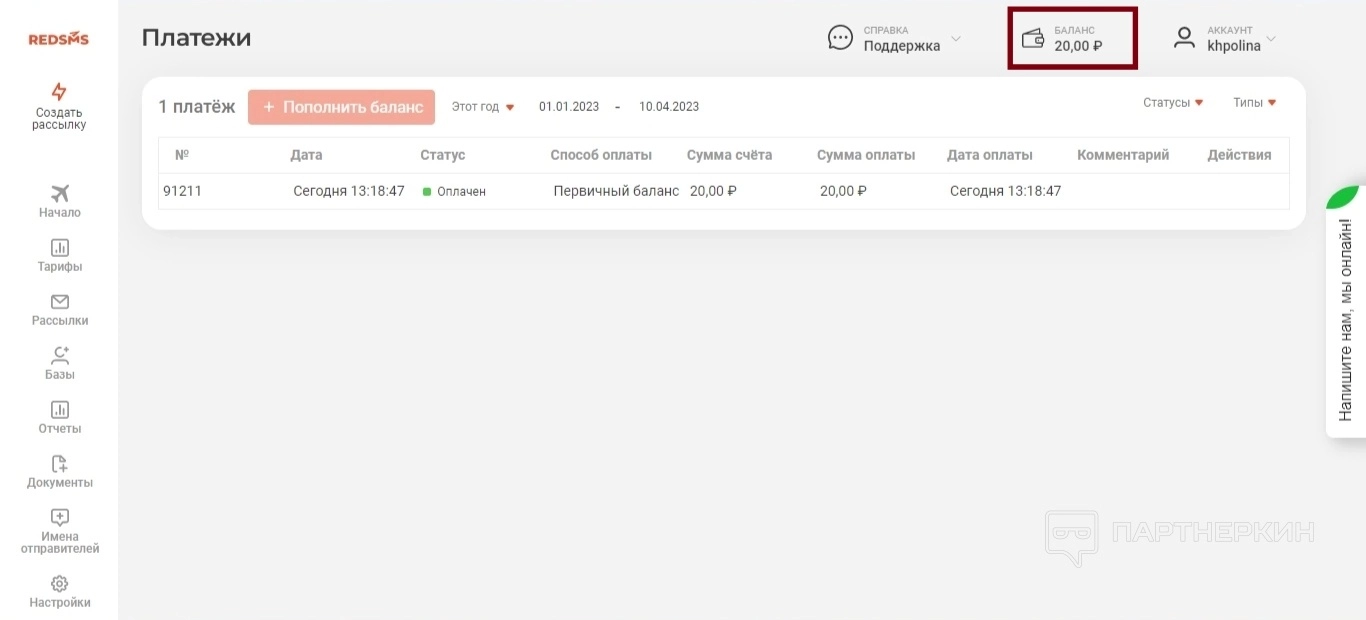Viewport: 1366px width, 620px height.
Task: Click the khpolina account name
Action: tap(1234, 46)
